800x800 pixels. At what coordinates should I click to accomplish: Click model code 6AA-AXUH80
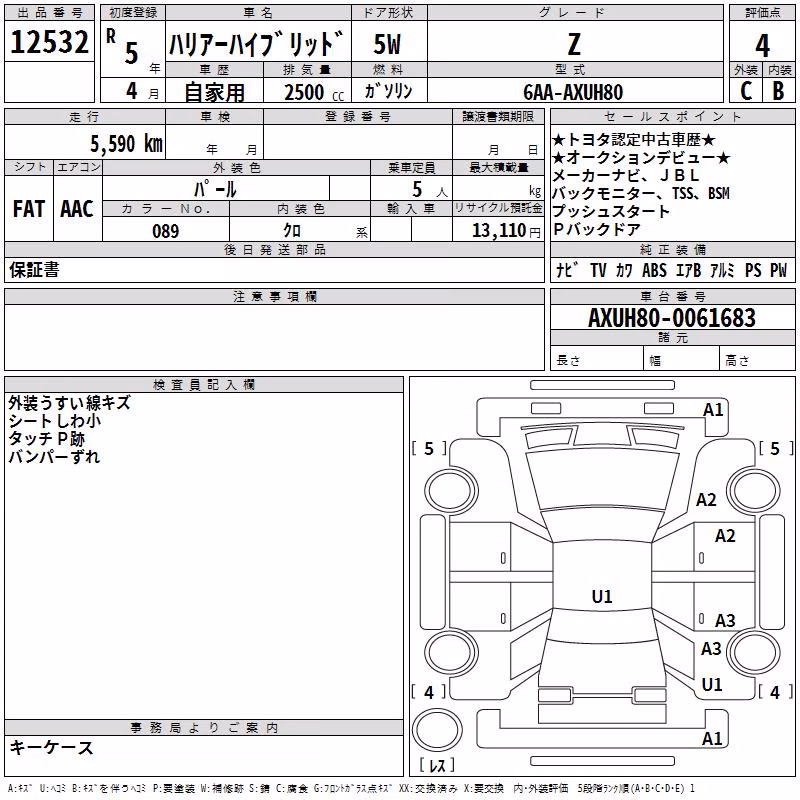coord(573,92)
